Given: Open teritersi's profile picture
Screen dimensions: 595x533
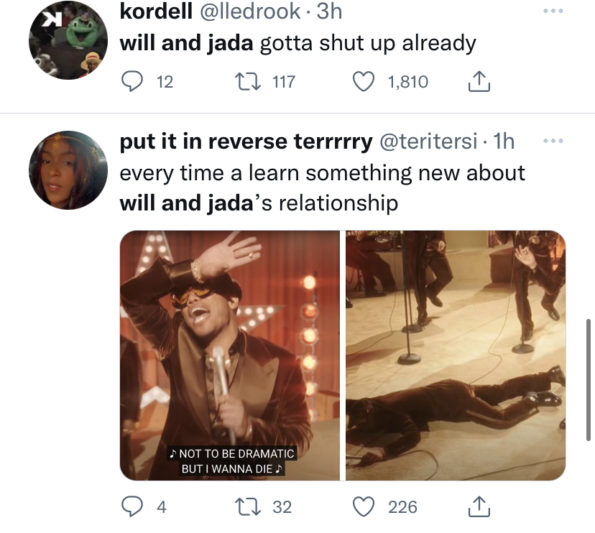Looking at the screenshot, I should pyautogui.click(x=68, y=170).
